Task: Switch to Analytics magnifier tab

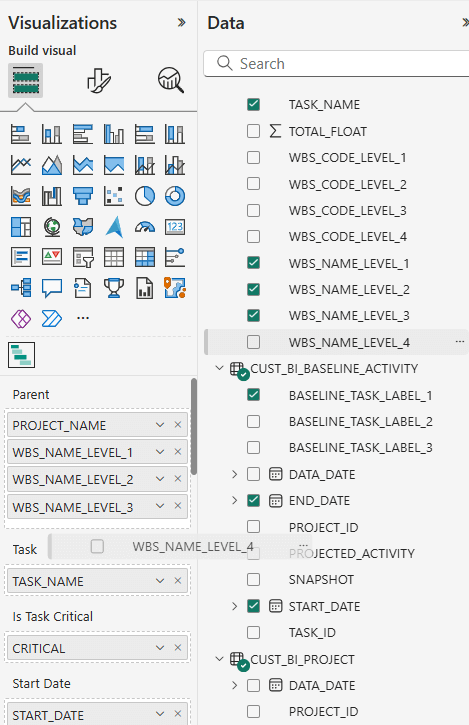Action: click(x=171, y=80)
